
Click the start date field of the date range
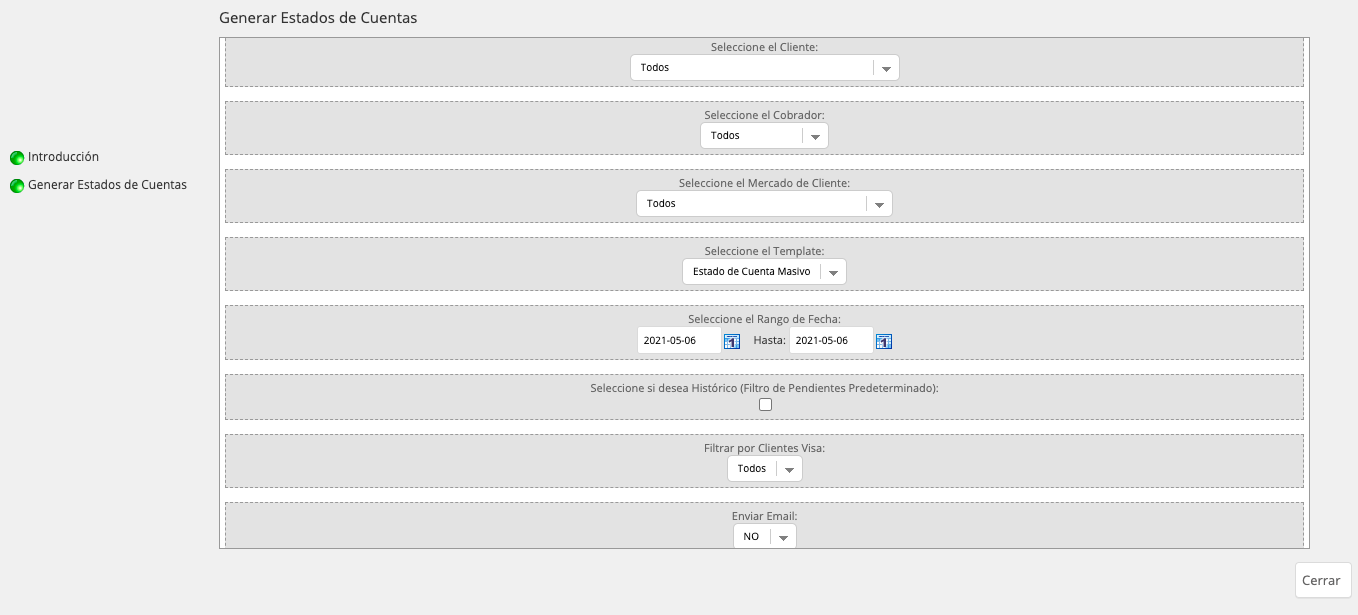(679, 340)
